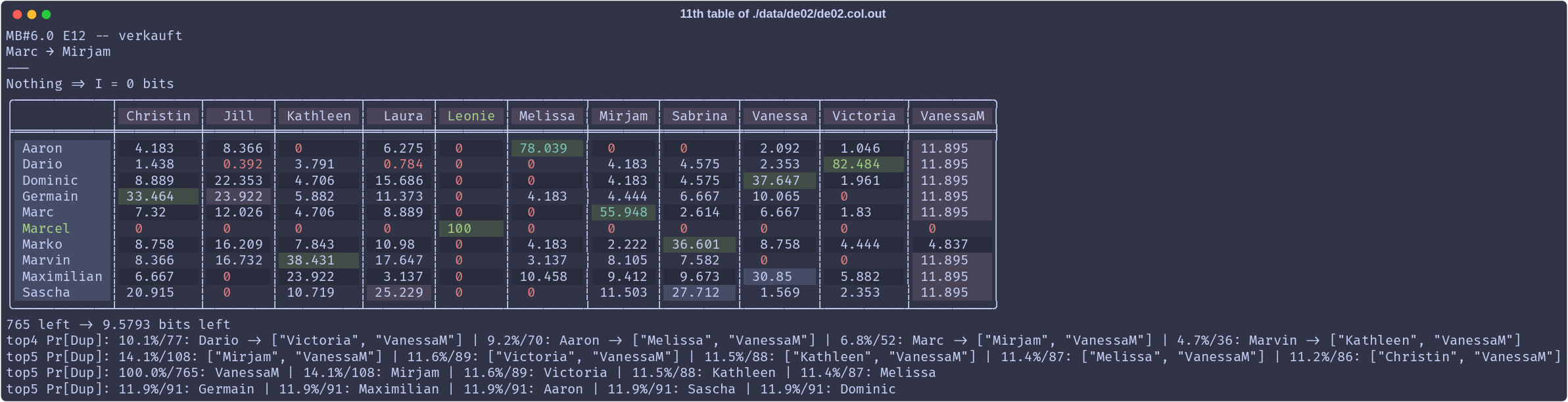This screenshot has height=402, width=1568.
Task: Select the VanessaM column header
Action: click(x=952, y=116)
